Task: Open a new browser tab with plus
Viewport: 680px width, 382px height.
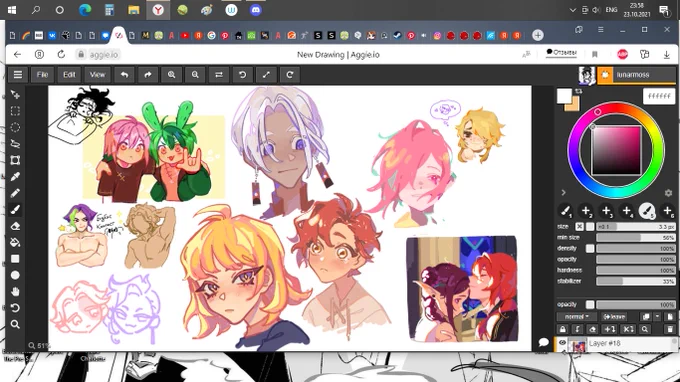Action: (x=538, y=35)
